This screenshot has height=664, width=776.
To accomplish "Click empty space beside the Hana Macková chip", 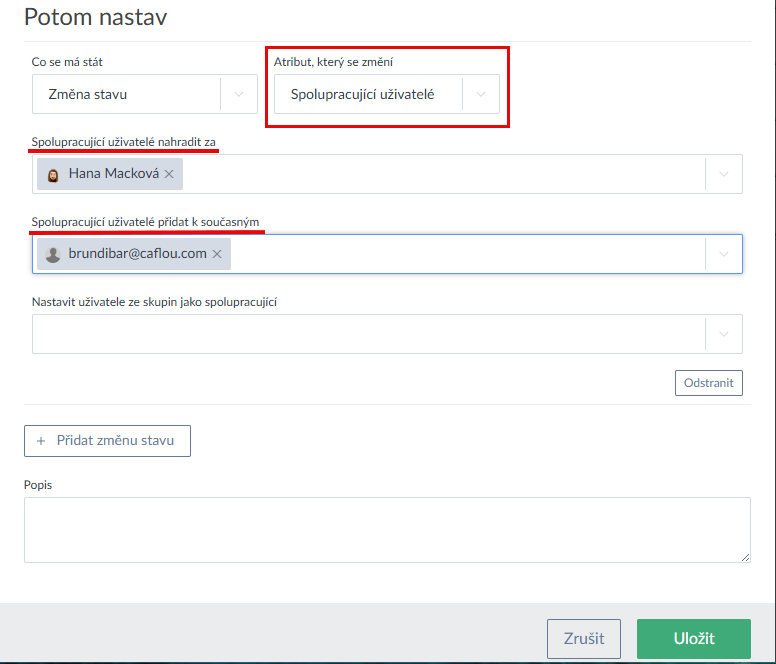I will [x=440, y=174].
